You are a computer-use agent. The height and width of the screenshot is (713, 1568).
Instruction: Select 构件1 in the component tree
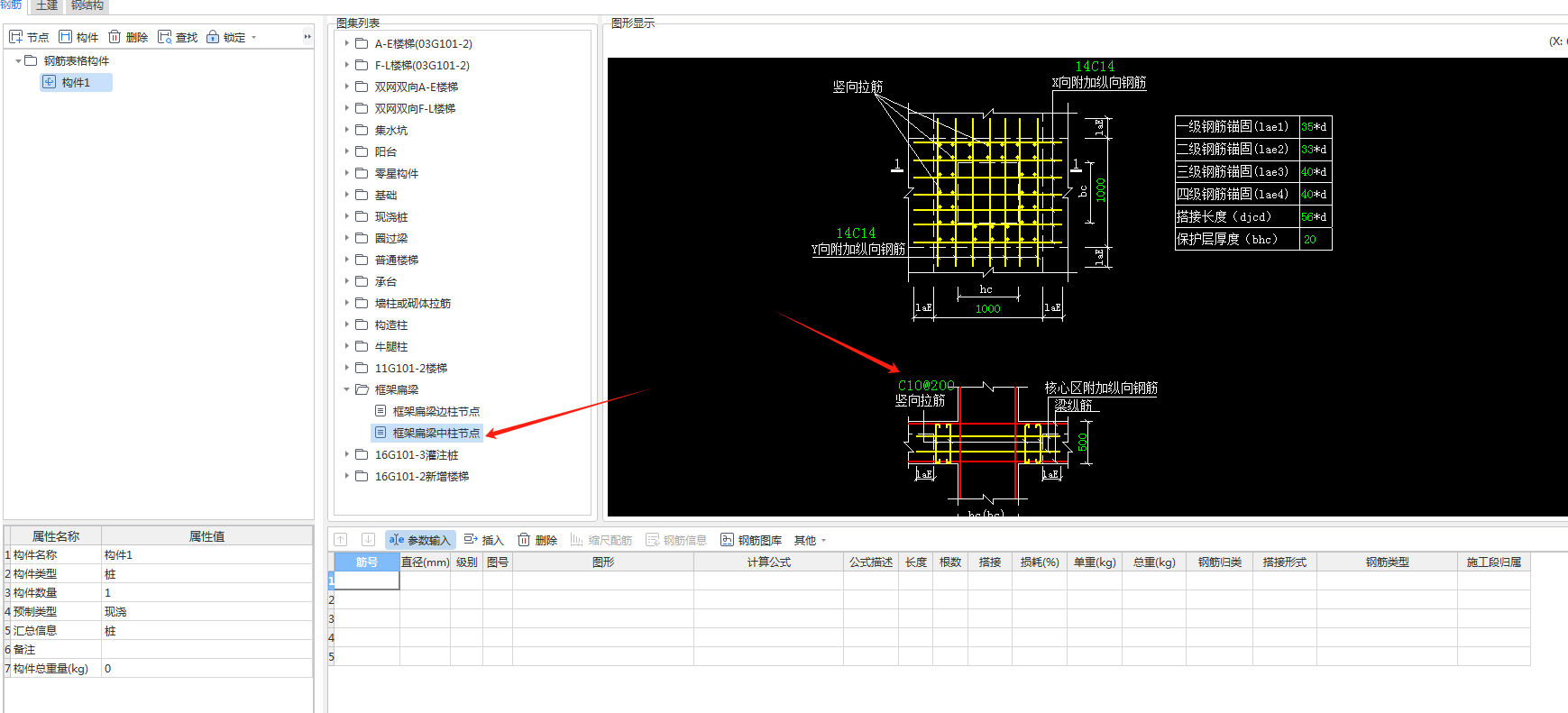click(76, 83)
